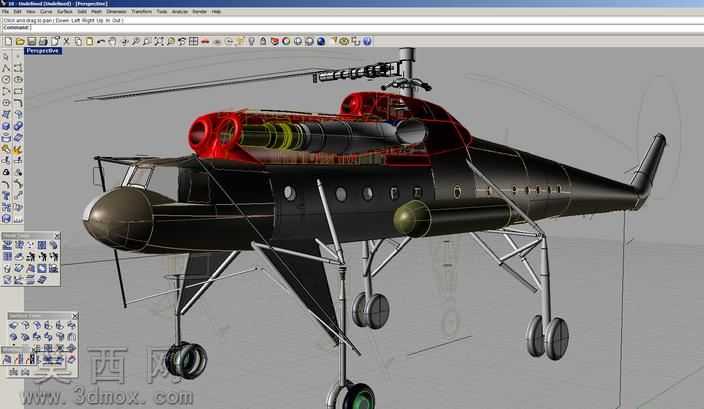Image resolution: width=704 pixels, height=409 pixels.
Task: Cut selection with the scissors icon
Action: pyautogui.click(x=66, y=41)
